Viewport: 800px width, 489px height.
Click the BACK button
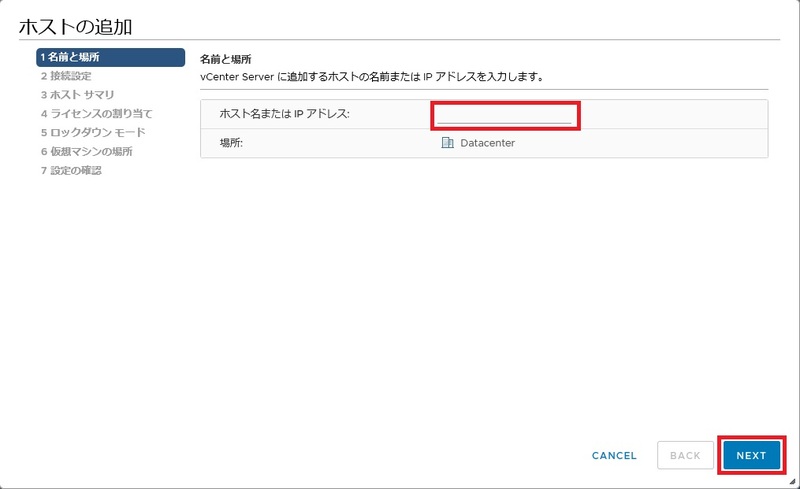pyautogui.click(x=685, y=456)
